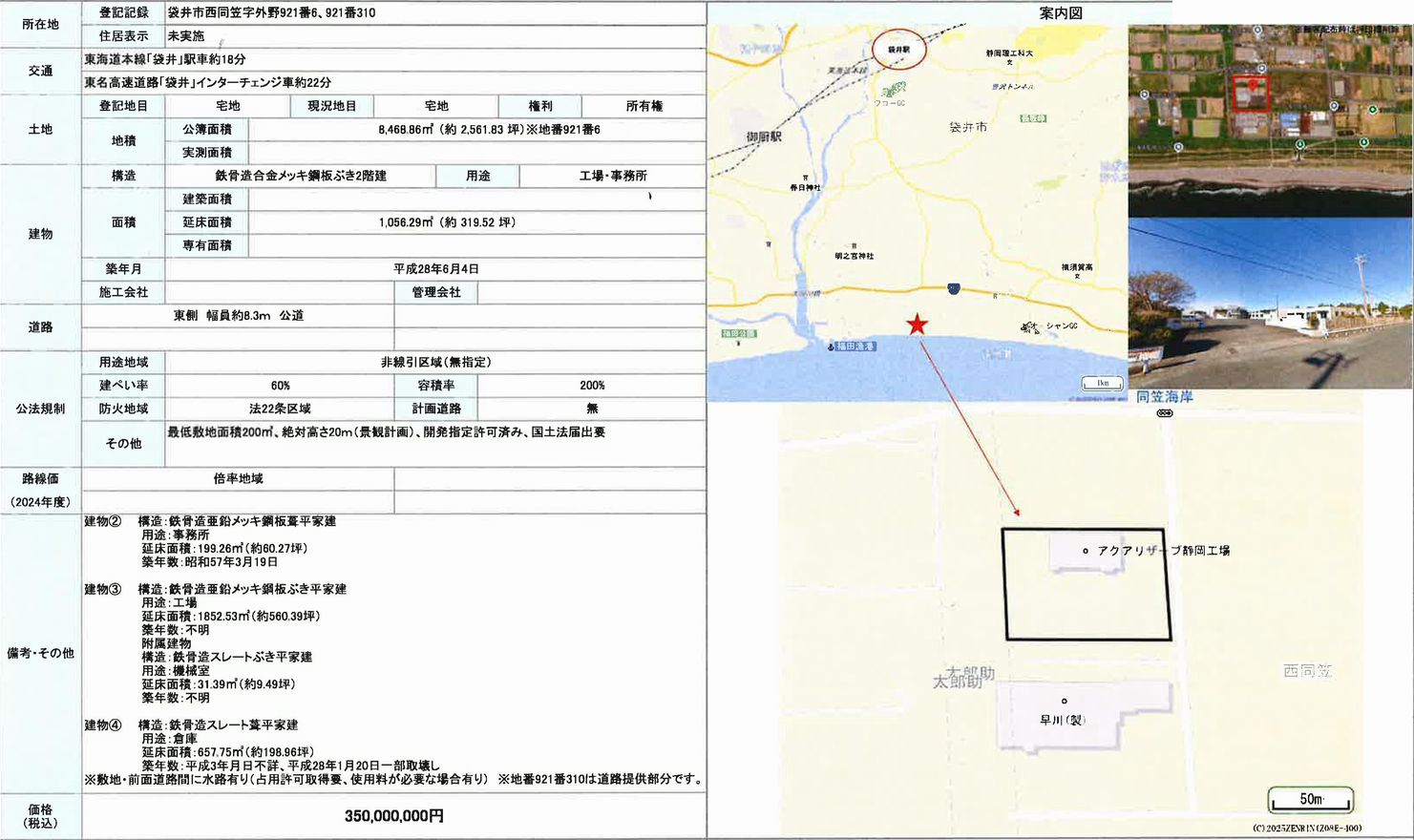
Task: Select the シャンGC golf course icon
Action: click(x=1030, y=327)
